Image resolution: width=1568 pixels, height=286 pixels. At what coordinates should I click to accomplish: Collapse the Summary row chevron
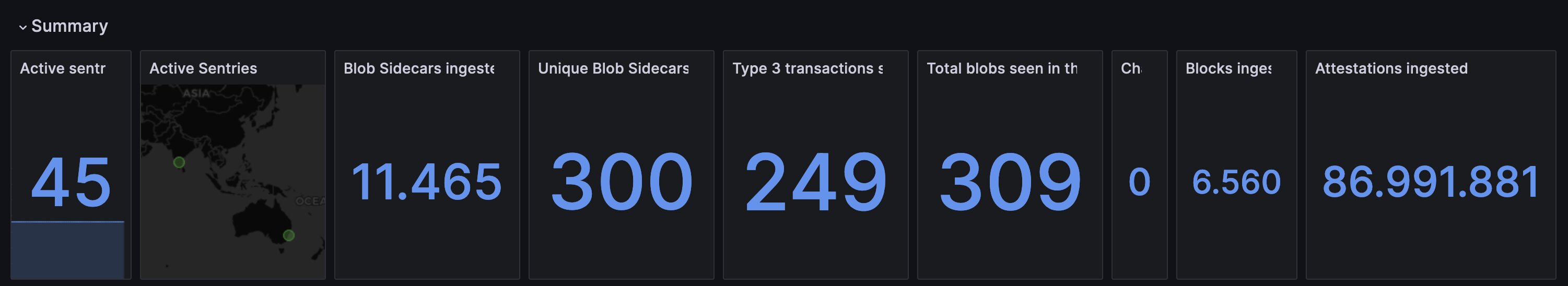click(22, 27)
